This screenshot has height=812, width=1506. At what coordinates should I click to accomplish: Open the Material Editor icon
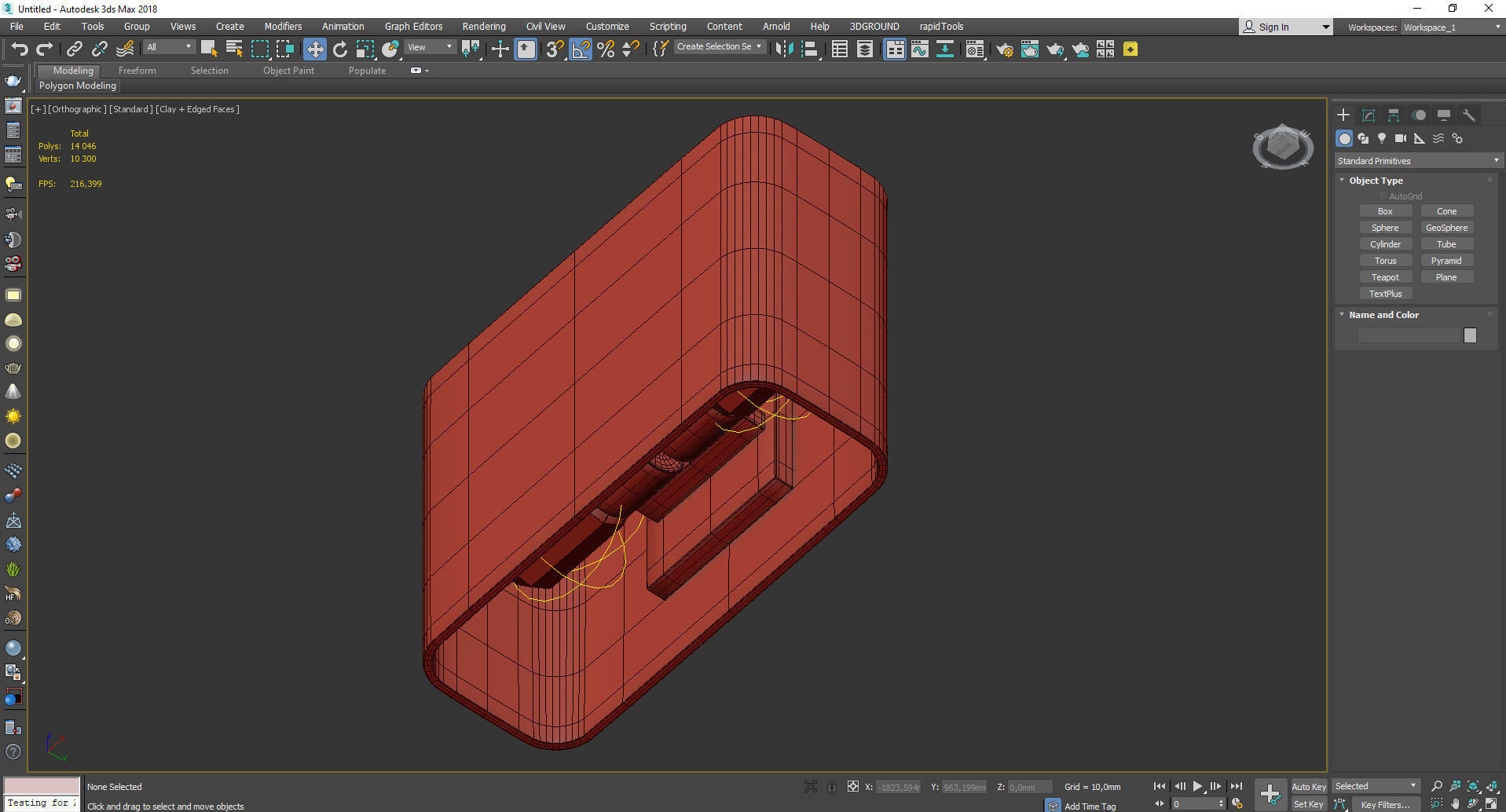pos(975,49)
